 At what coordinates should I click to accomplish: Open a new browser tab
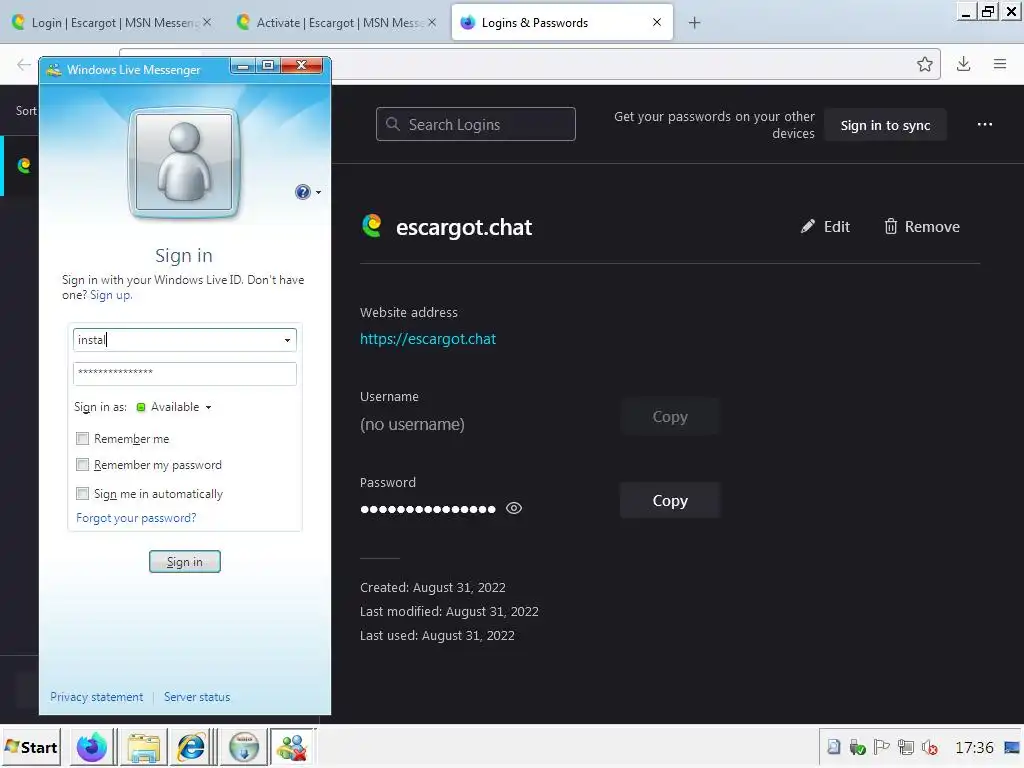694,23
